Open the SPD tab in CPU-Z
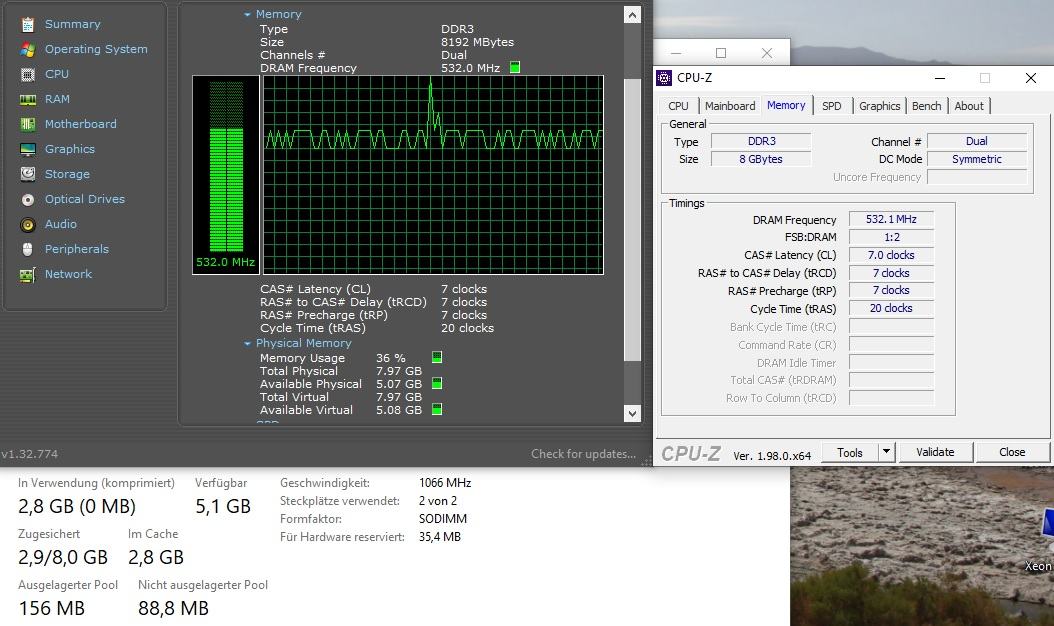Viewport: 1054px width, 626px height. (832, 106)
